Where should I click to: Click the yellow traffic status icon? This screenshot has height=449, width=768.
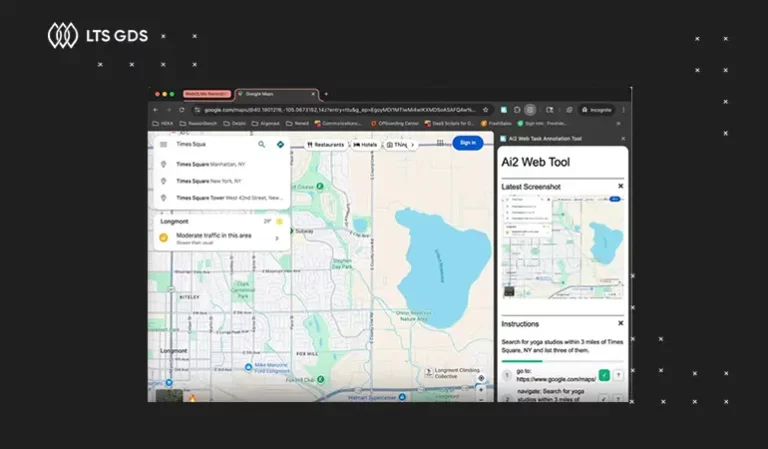click(x=164, y=238)
